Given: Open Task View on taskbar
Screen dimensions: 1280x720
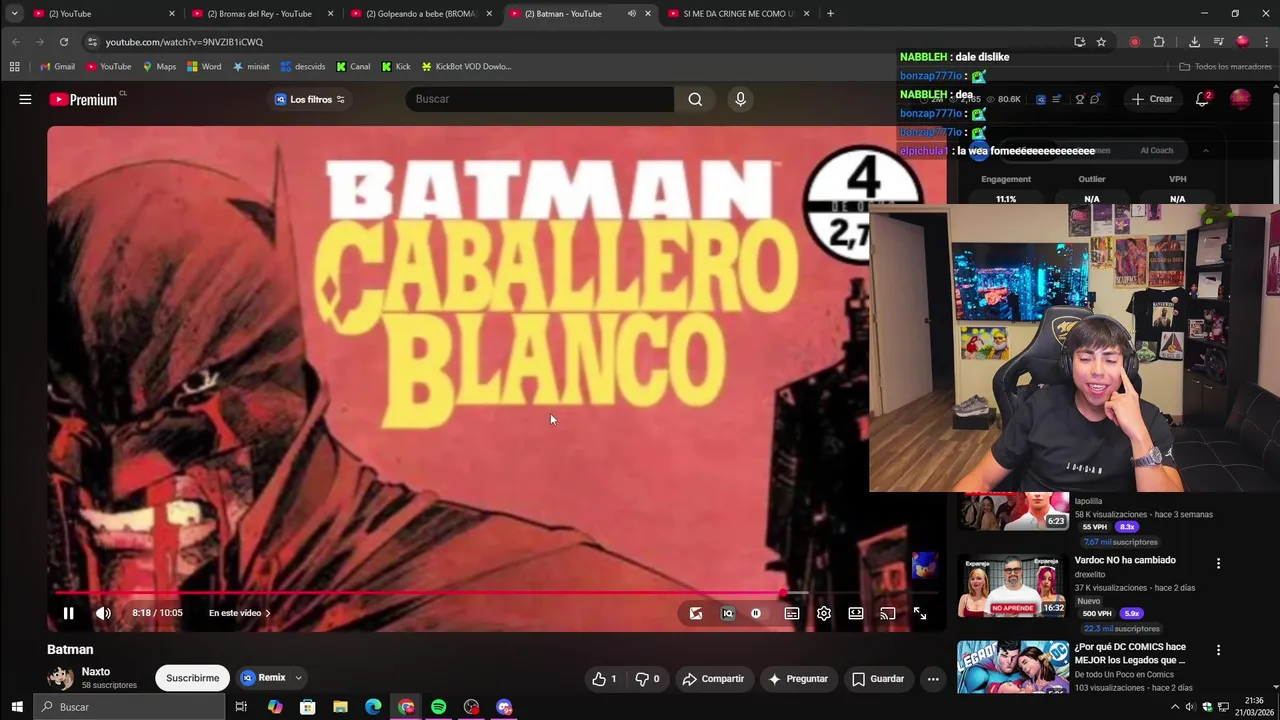Looking at the screenshot, I should (x=241, y=707).
